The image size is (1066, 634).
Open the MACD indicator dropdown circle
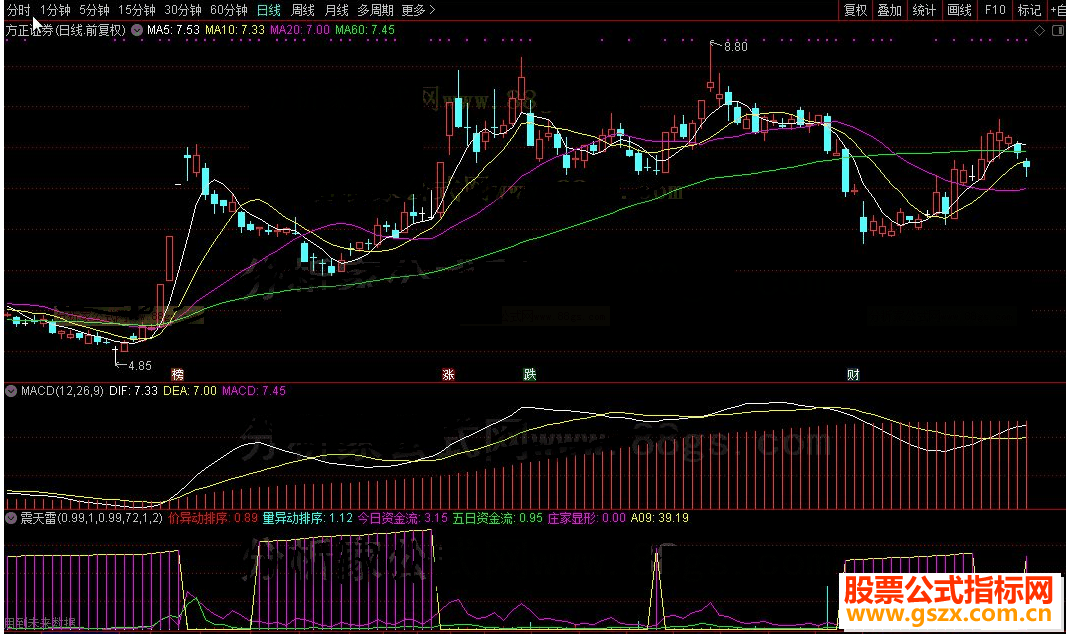11,391
